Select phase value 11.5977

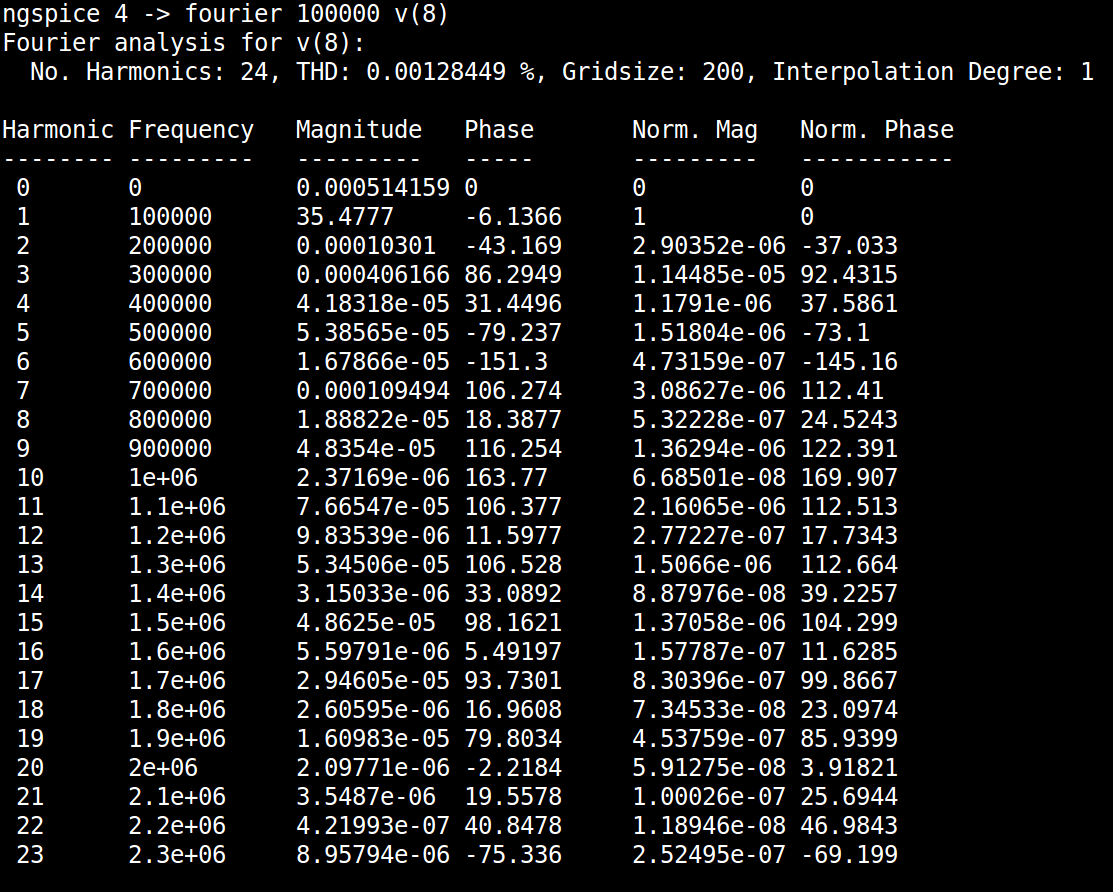tap(512, 536)
